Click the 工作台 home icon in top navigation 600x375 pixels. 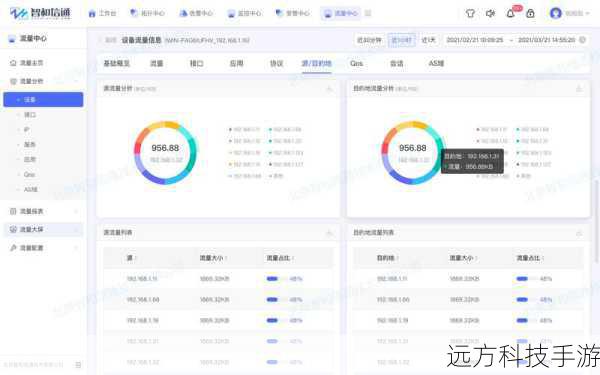click(x=92, y=13)
